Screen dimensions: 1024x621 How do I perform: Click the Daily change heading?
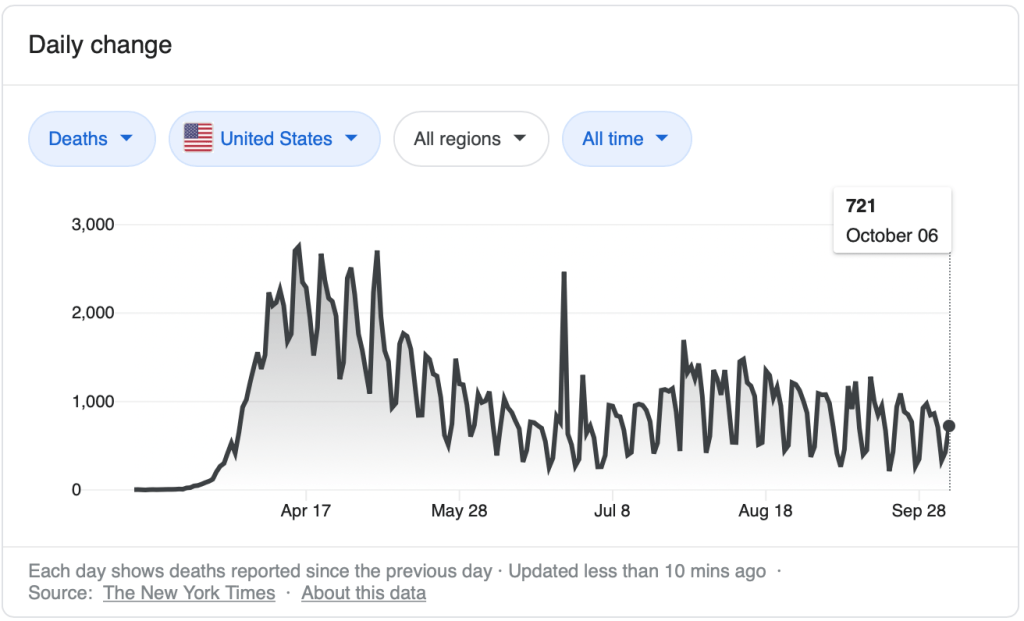coord(100,45)
